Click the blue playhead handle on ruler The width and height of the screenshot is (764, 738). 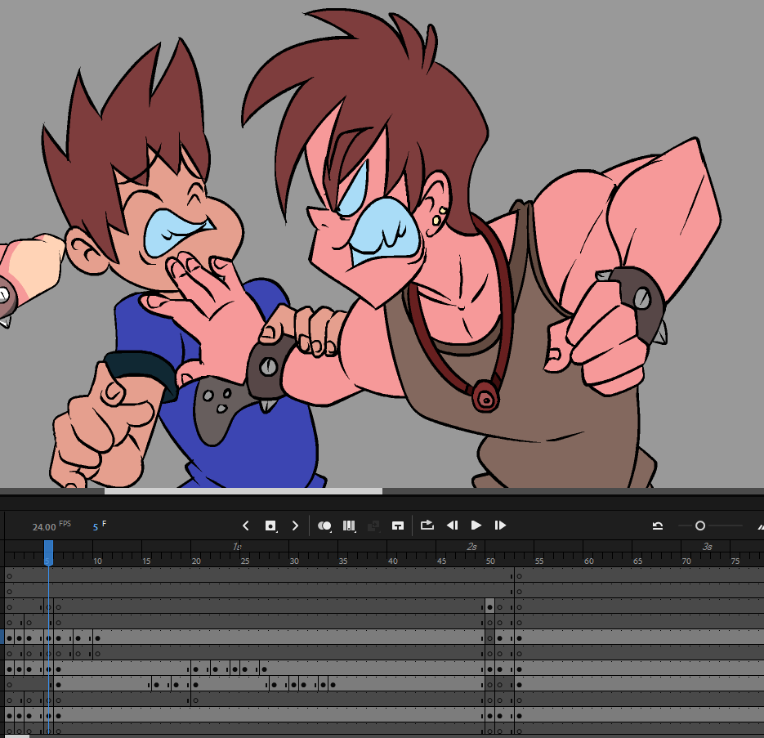coord(48,551)
